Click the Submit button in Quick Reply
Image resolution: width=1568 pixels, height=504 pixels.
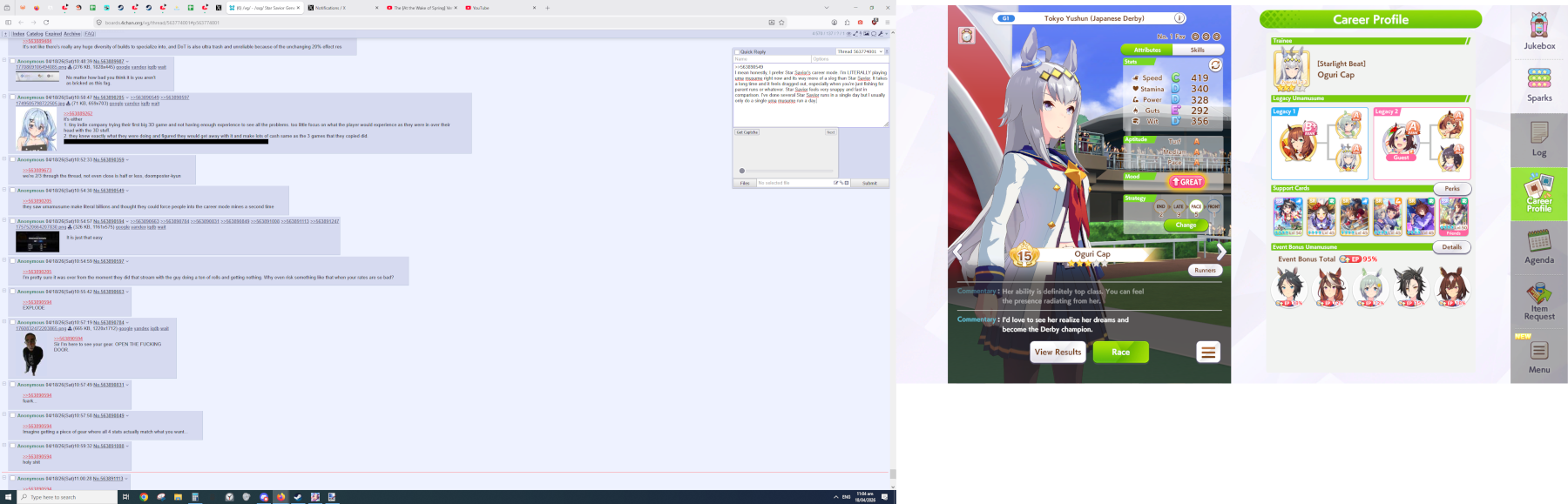click(x=869, y=184)
